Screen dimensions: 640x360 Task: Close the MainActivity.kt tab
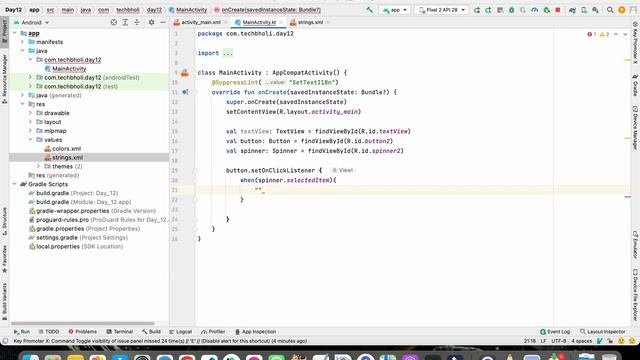pyautogui.click(x=281, y=22)
